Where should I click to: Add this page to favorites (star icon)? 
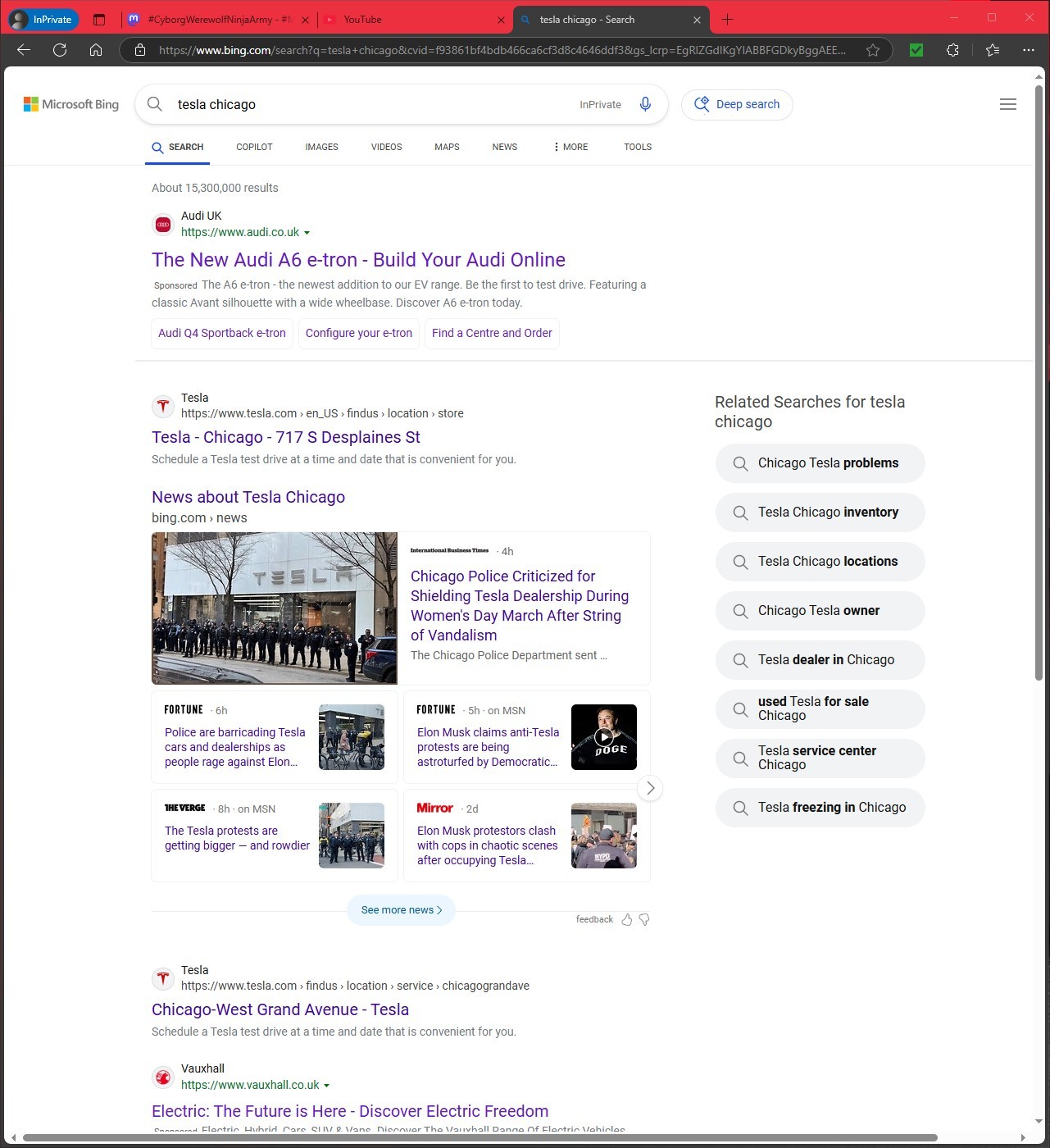pyautogui.click(x=873, y=50)
